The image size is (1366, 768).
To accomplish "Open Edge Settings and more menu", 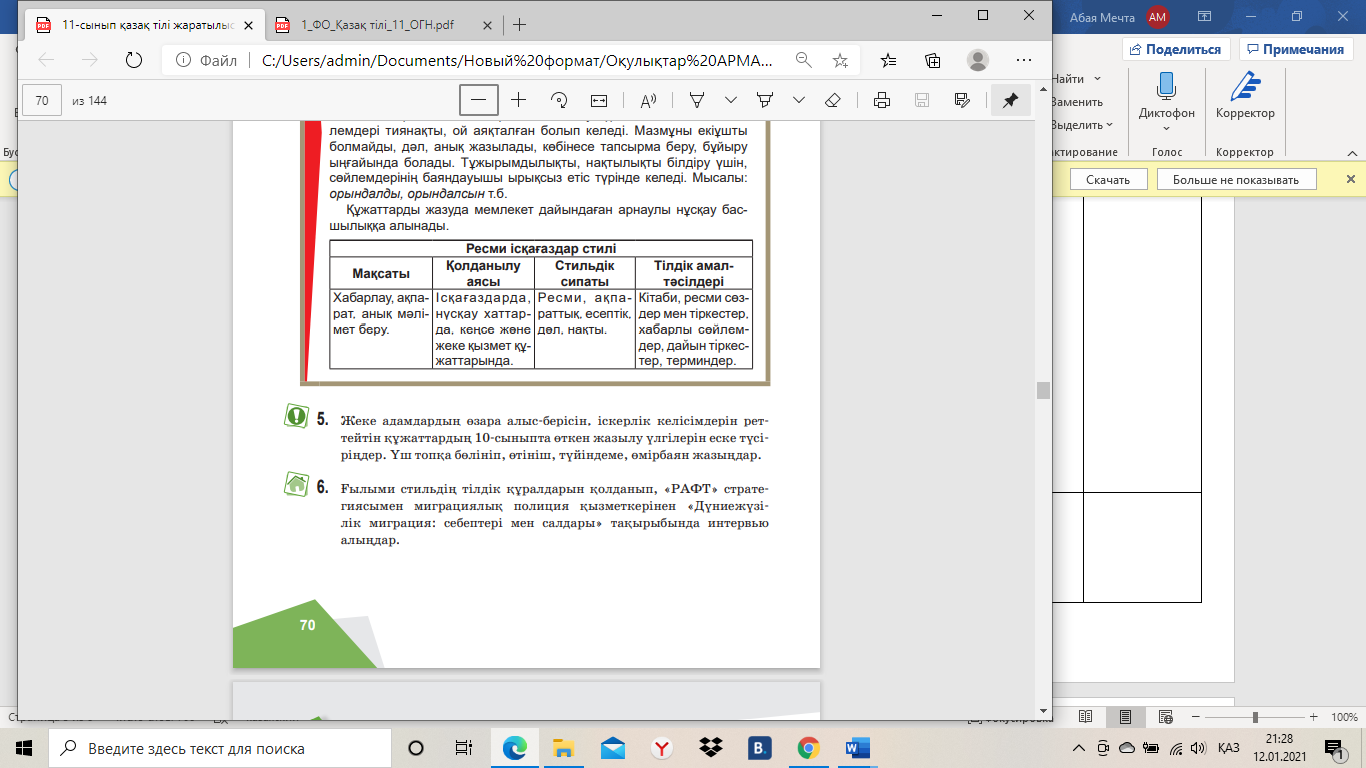I will [x=1023, y=60].
